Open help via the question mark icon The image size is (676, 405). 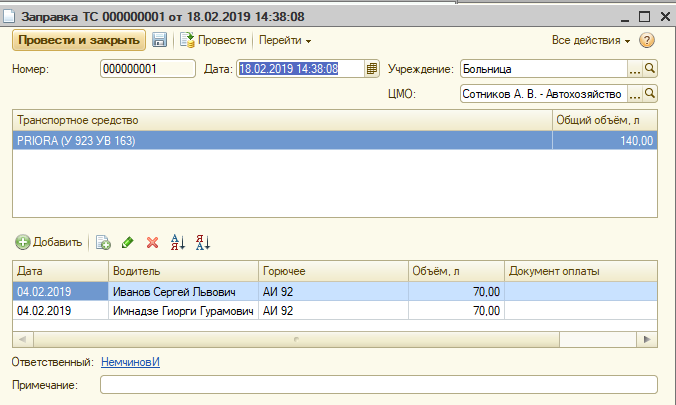coord(646,41)
